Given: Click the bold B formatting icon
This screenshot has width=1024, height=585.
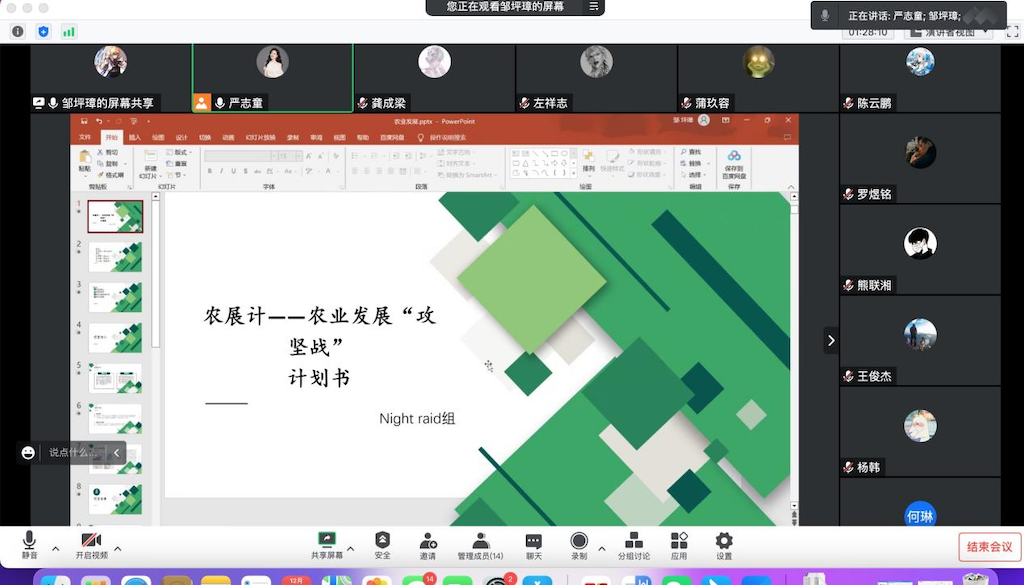Looking at the screenshot, I should [210, 171].
